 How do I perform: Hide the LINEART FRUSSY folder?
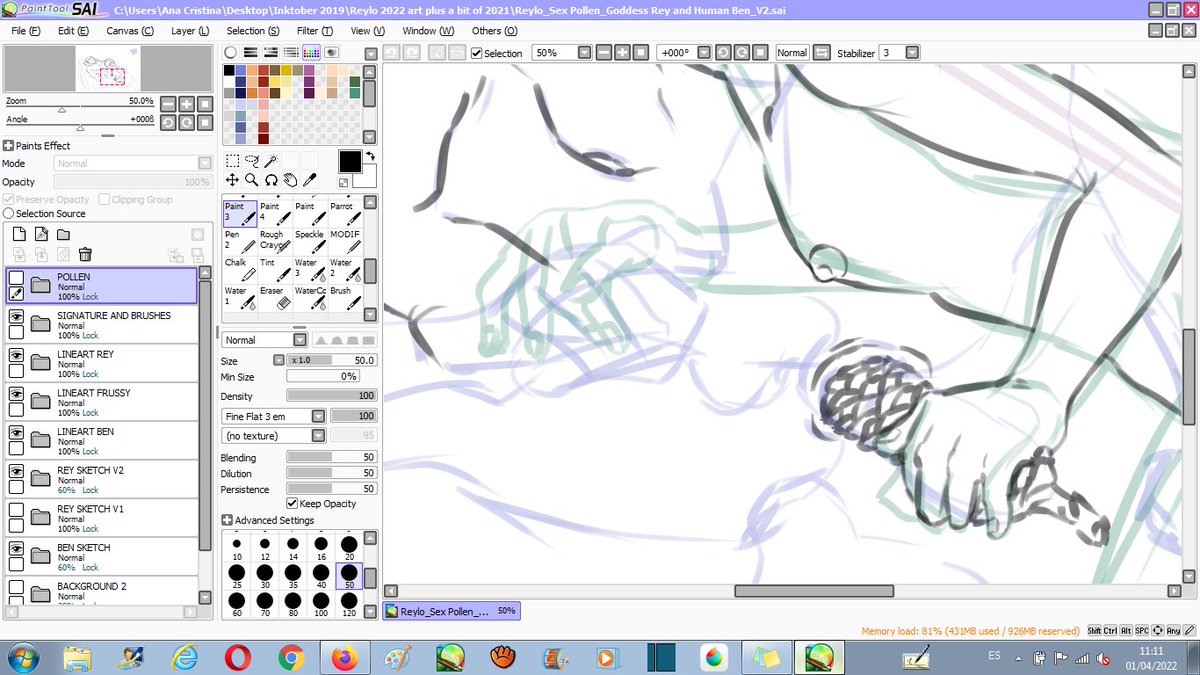pos(16,394)
